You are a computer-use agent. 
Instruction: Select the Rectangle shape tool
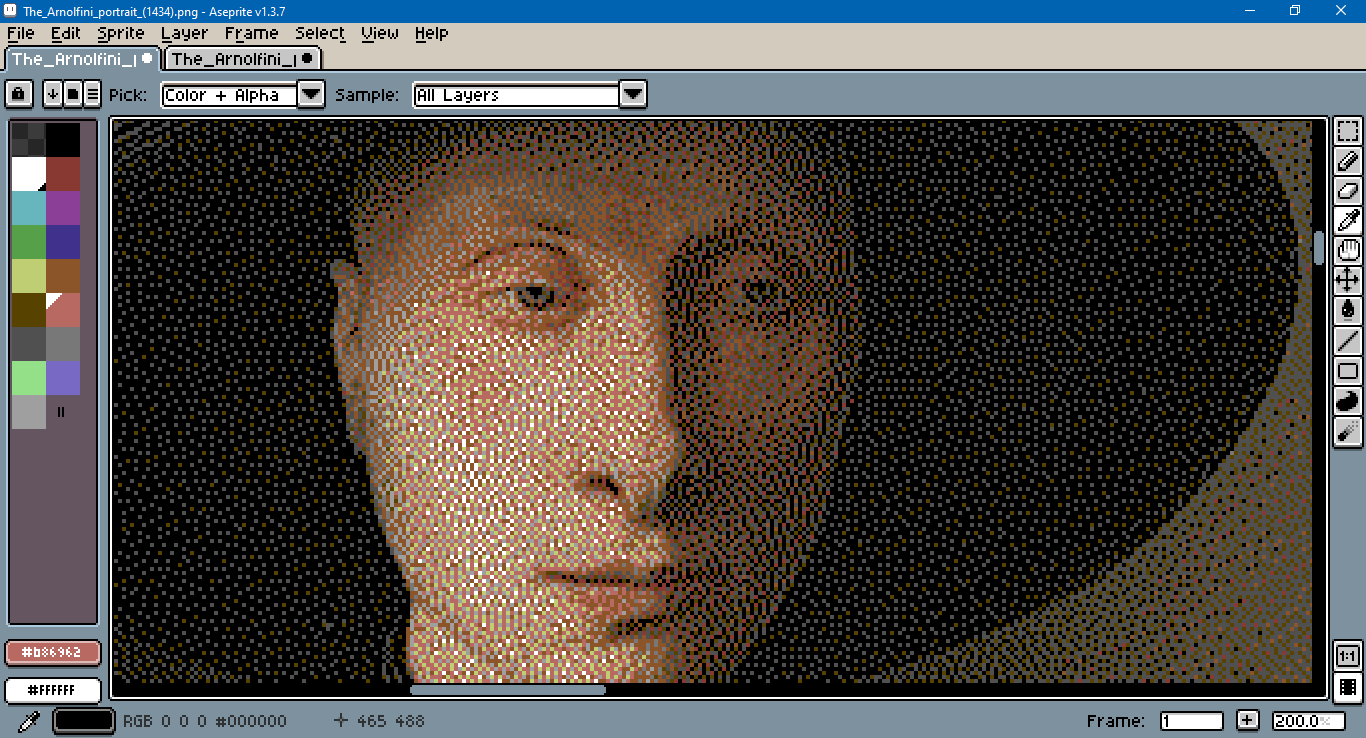pos(1347,371)
